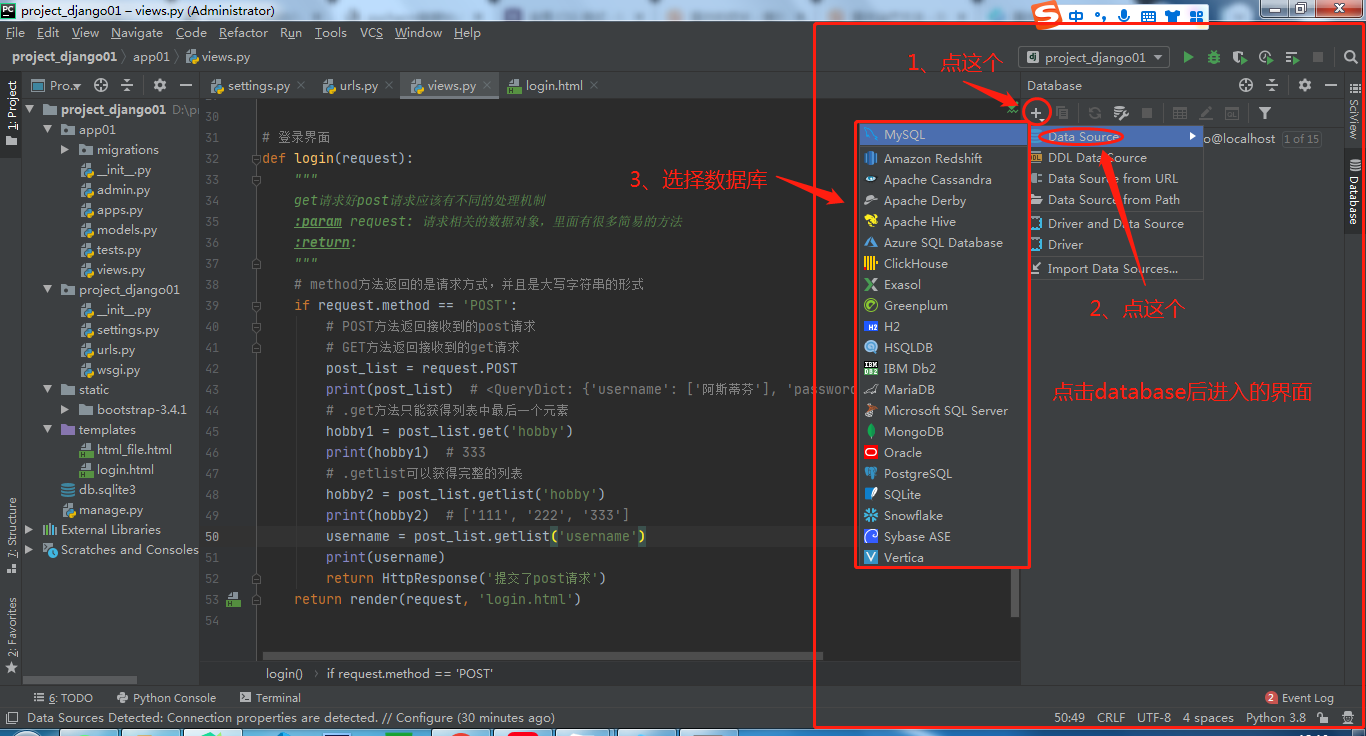This screenshot has width=1366, height=736.
Task: Click the Database panel filter funnel icon
Action: (x=1265, y=113)
